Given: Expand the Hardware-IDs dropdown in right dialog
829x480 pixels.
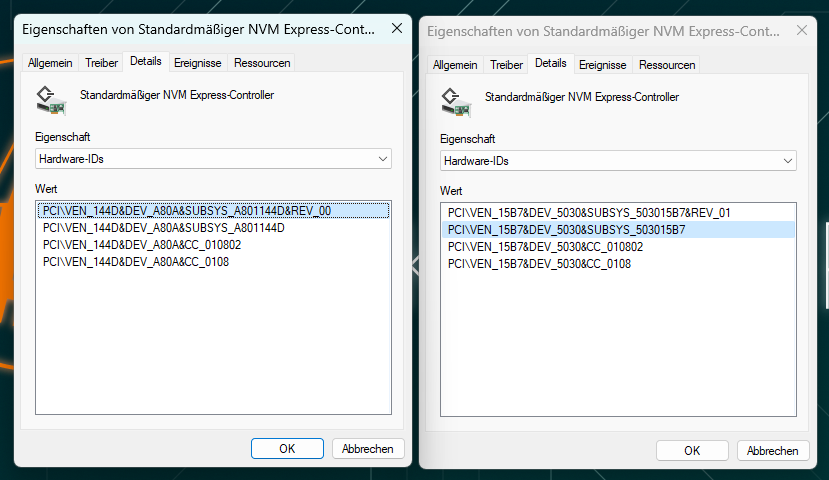Looking at the screenshot, I should click(x=619, y=161).
